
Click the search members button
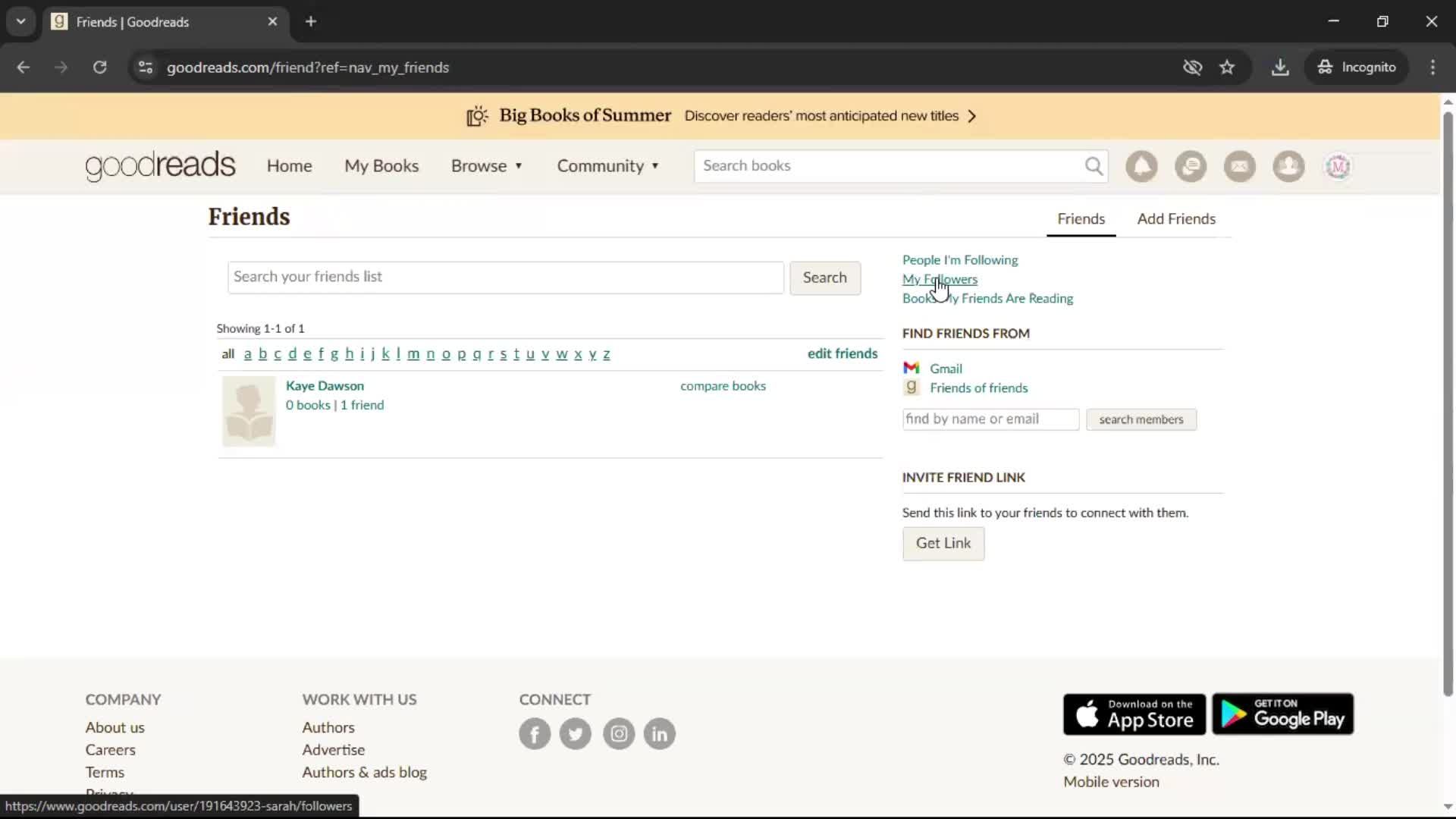click(1141, 419)
